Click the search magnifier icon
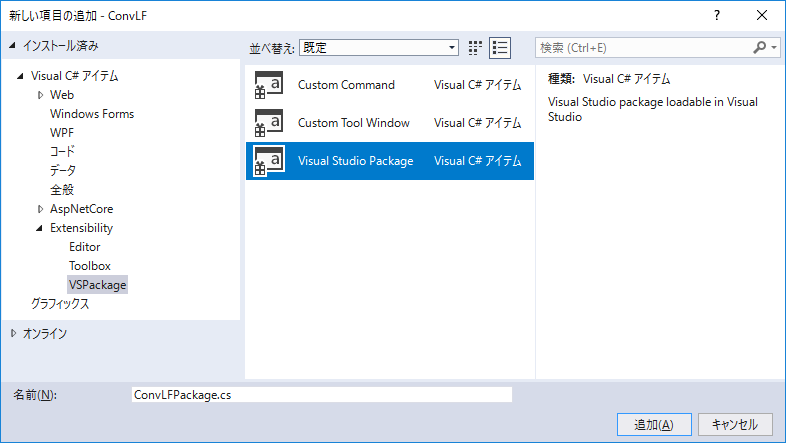Screen dimensions: 786x443 [x=759, y=48]
